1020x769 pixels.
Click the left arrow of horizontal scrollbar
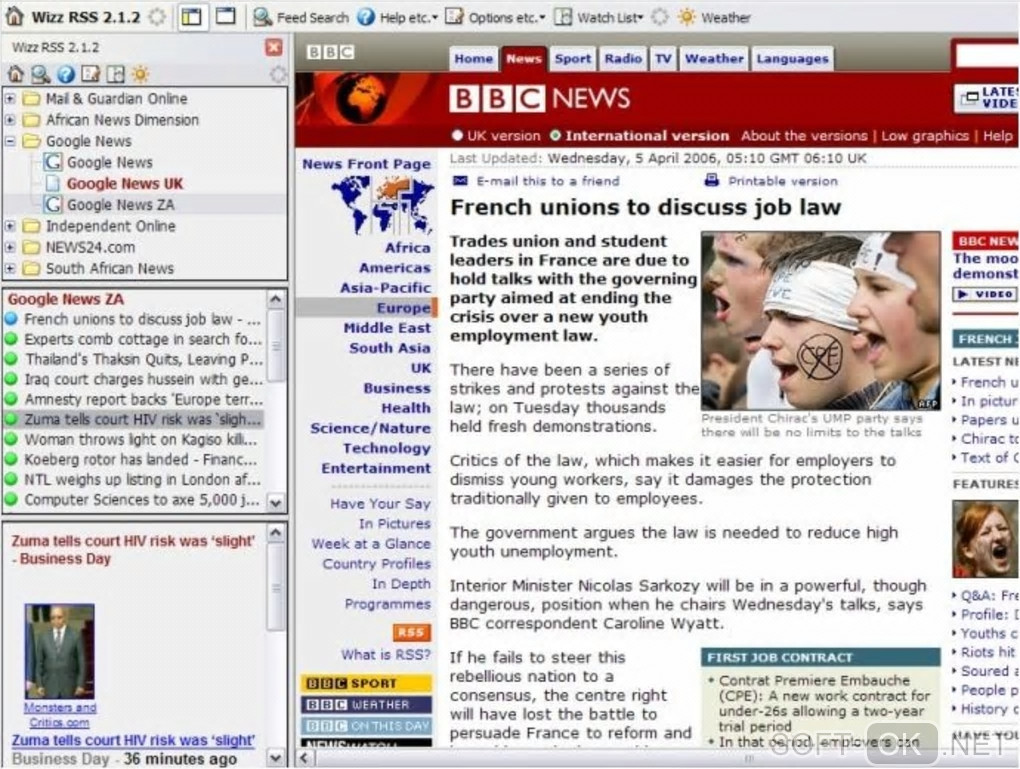pyautogui.click(x=306, y=757)
